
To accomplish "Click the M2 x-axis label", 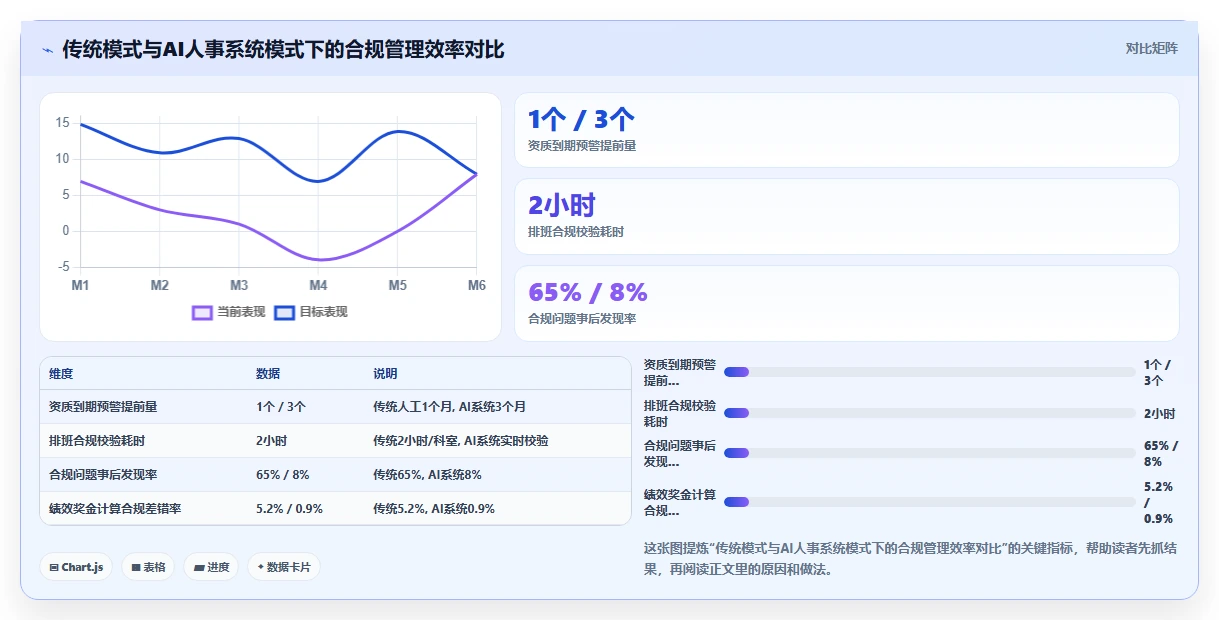I will tap(160, 285).
